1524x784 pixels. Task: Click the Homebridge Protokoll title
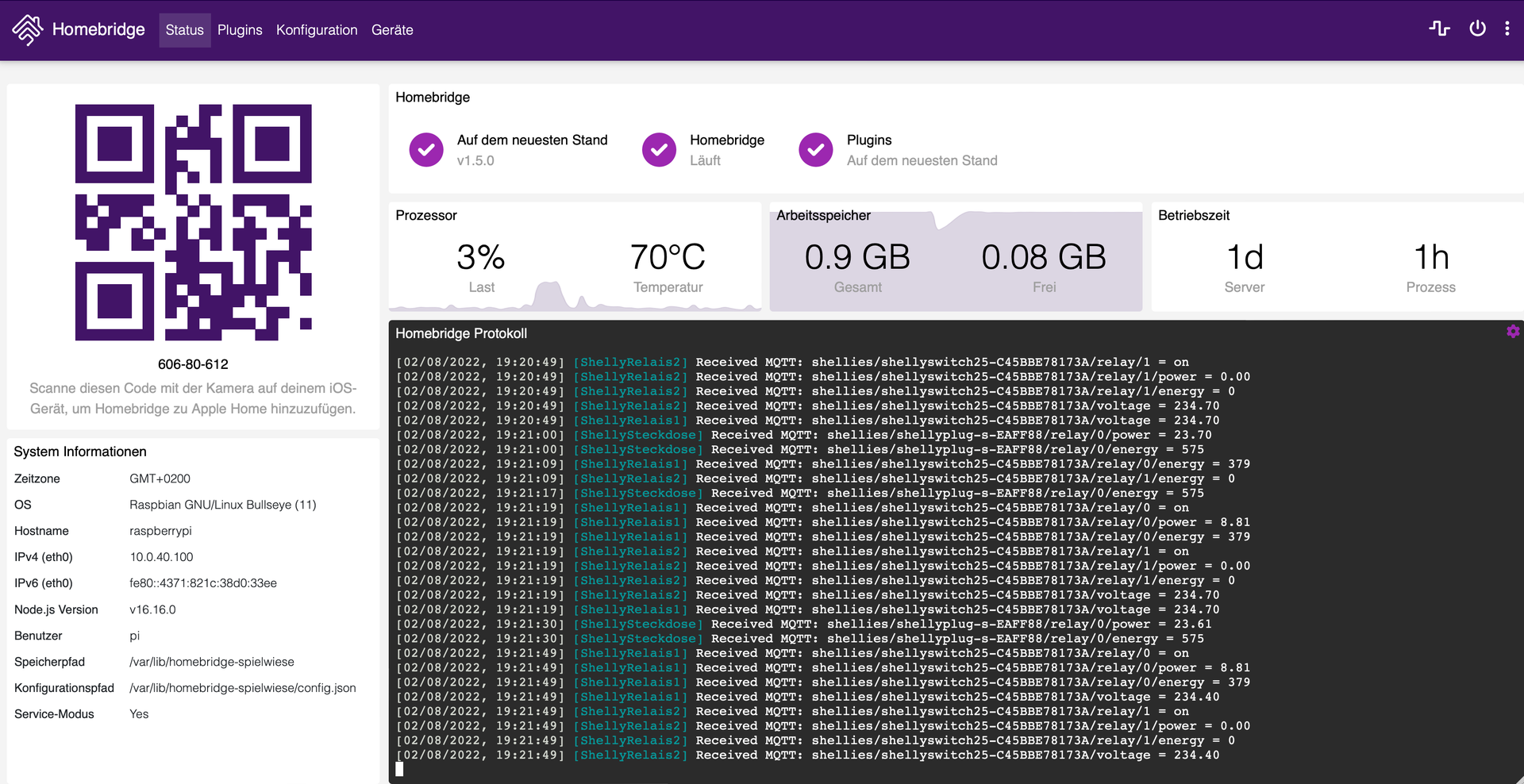[x=461, y=333]
